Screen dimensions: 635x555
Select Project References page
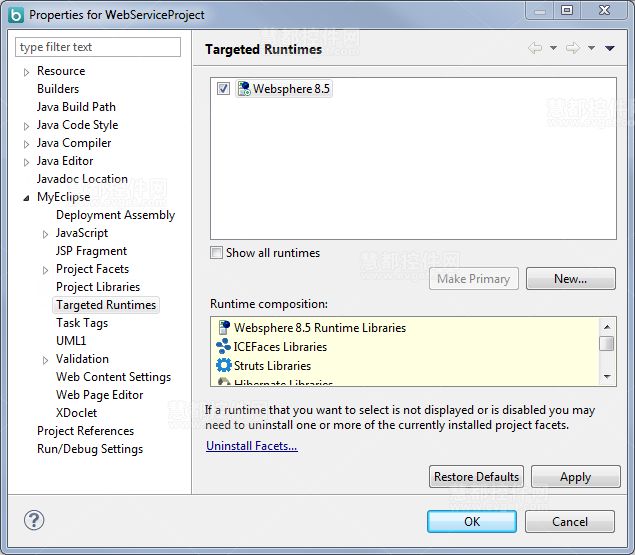coord(85,431)
